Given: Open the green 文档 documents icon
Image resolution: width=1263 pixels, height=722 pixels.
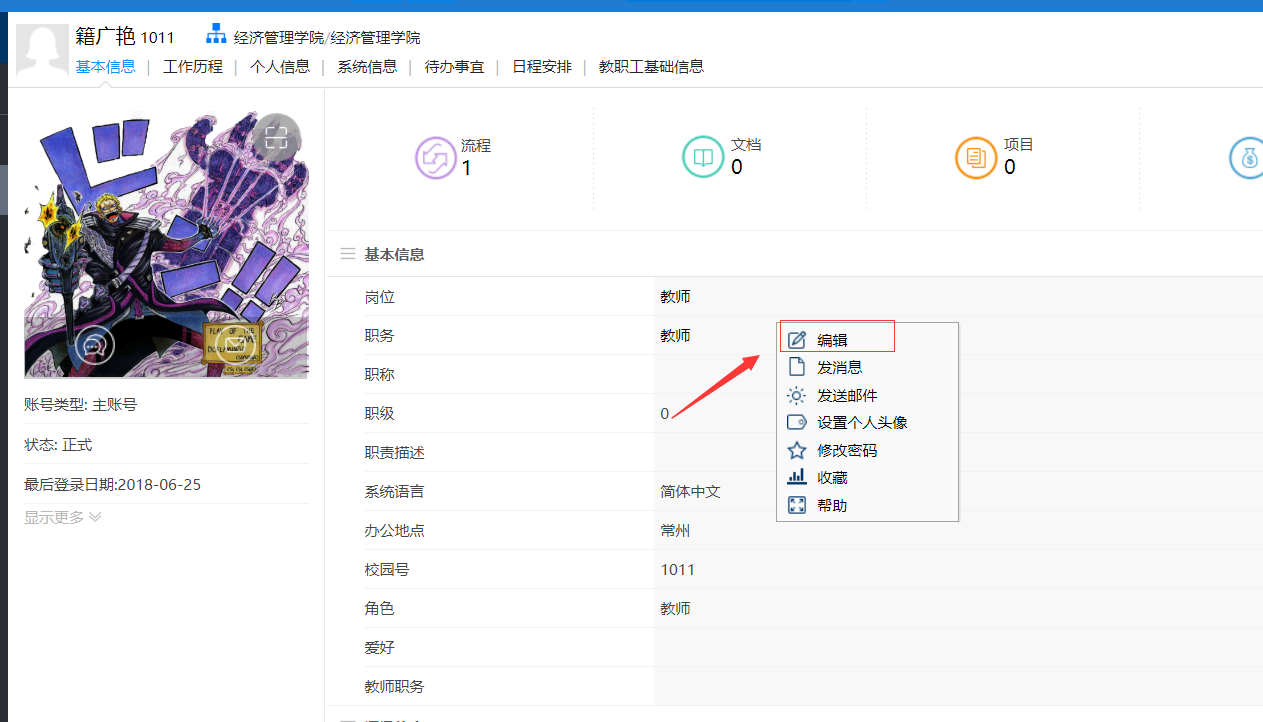Looking at the screenshot, I should 703,158.
